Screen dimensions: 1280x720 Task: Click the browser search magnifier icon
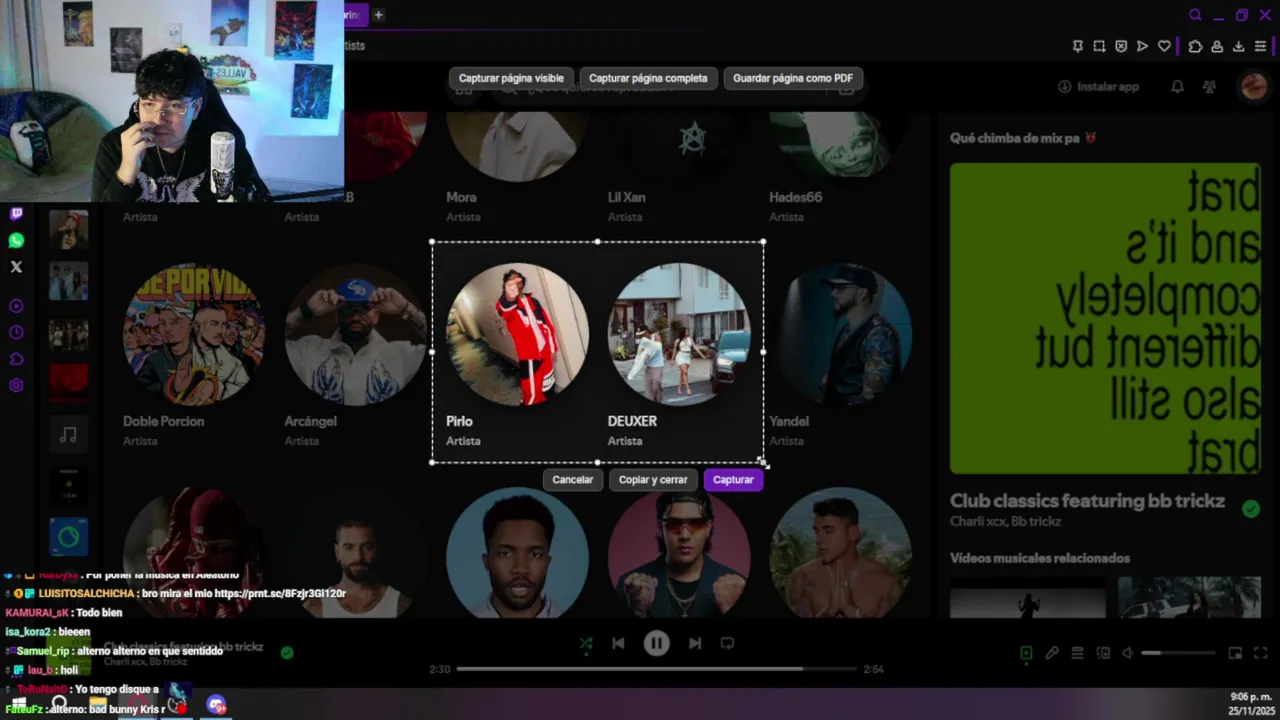click(1195, 15)
